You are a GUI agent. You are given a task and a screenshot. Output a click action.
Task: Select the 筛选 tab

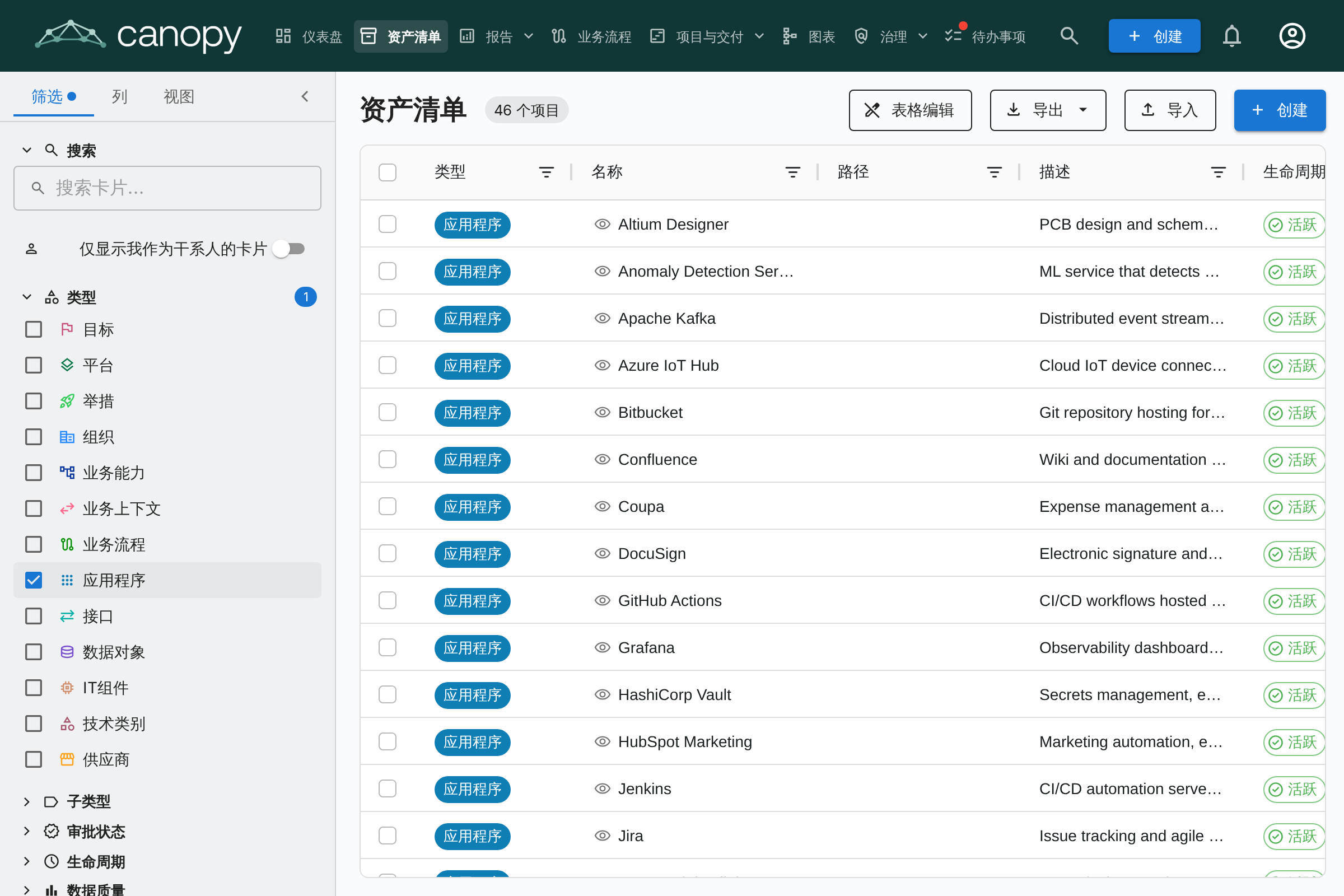54,96
